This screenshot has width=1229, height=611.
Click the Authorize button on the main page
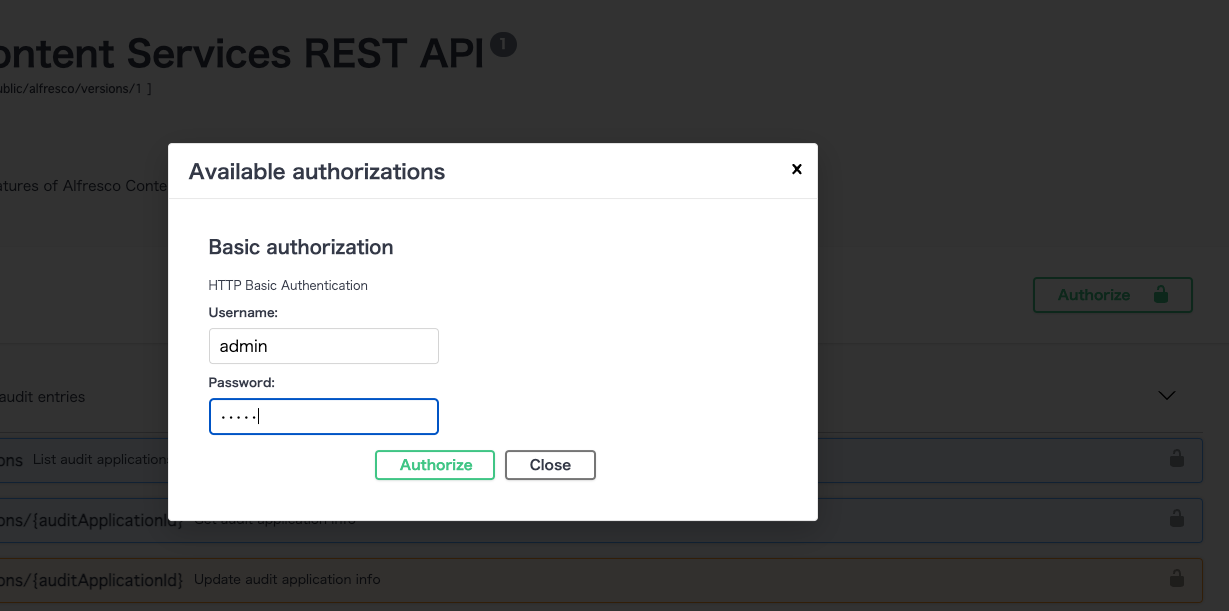[1094, 294]
